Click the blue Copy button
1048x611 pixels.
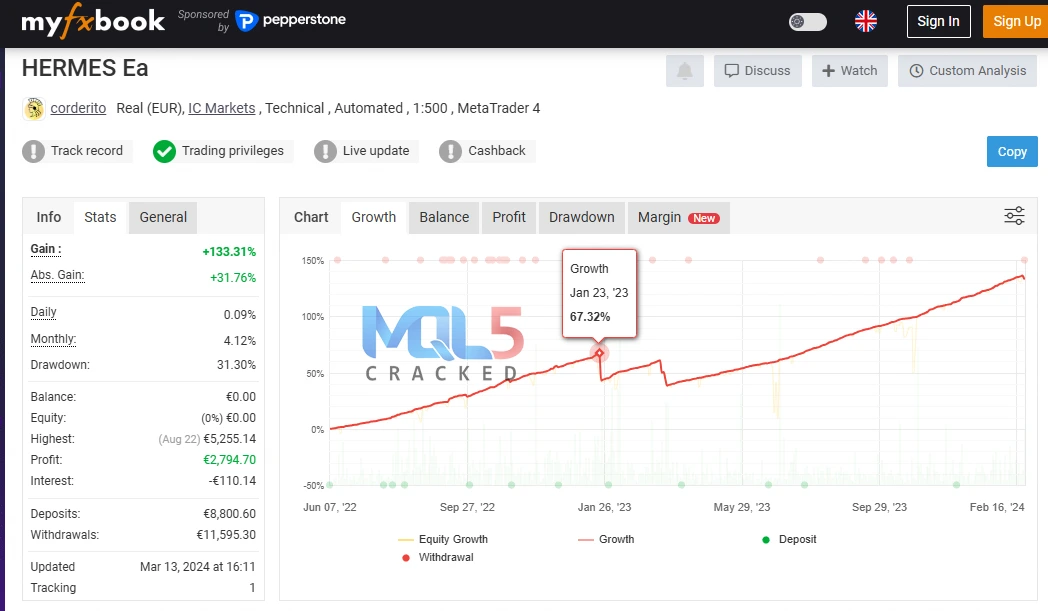tap(1012, 152)
